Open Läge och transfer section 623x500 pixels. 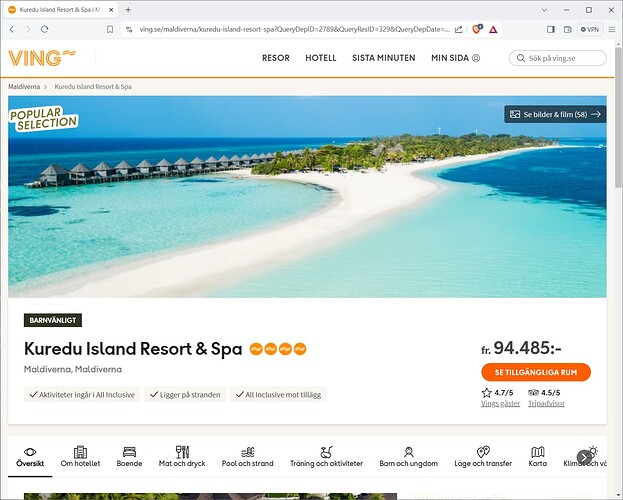[483, 457]
